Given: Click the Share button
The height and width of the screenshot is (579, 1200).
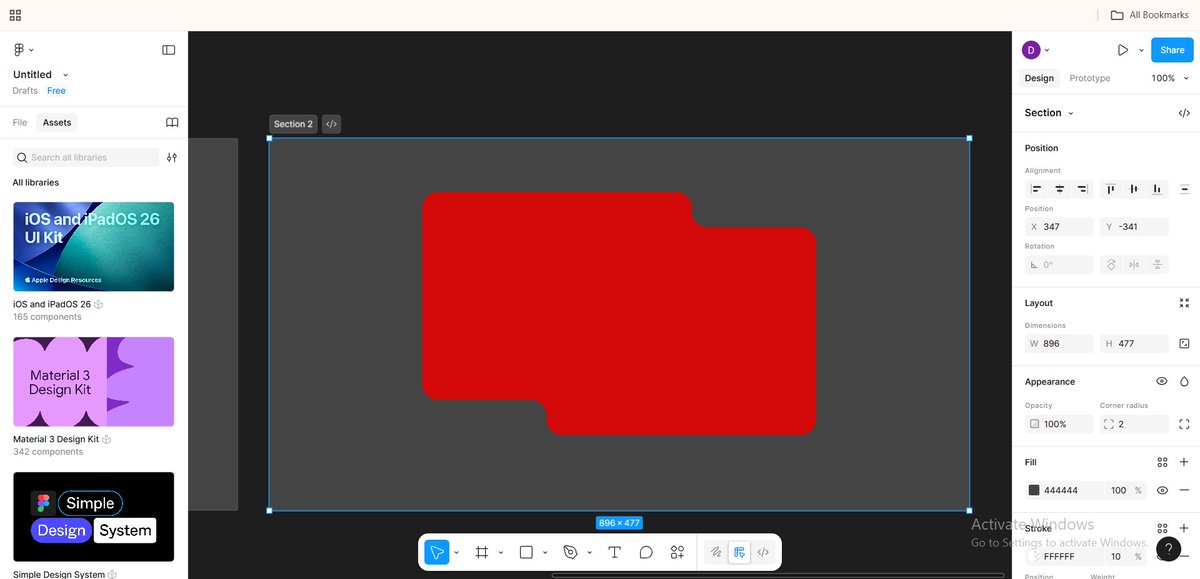Looking at the screenshot, I should point(1172,50).
